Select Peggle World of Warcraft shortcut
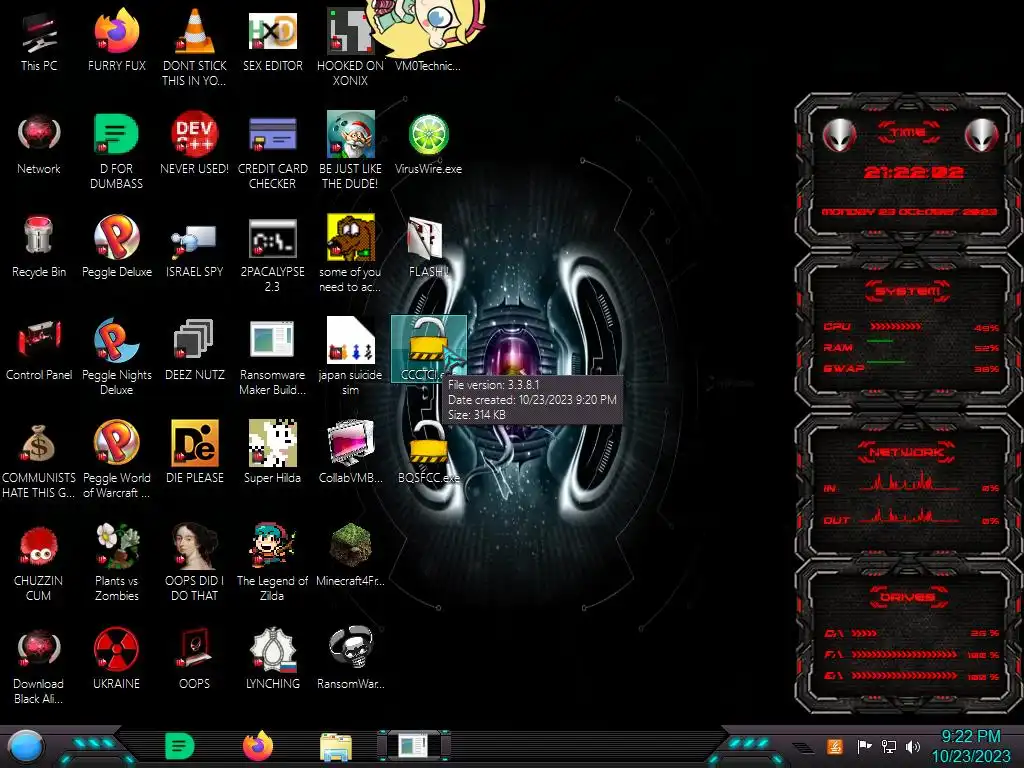Image resolution: width=1024 pixels, height=768 pixels. click(116, 460)
